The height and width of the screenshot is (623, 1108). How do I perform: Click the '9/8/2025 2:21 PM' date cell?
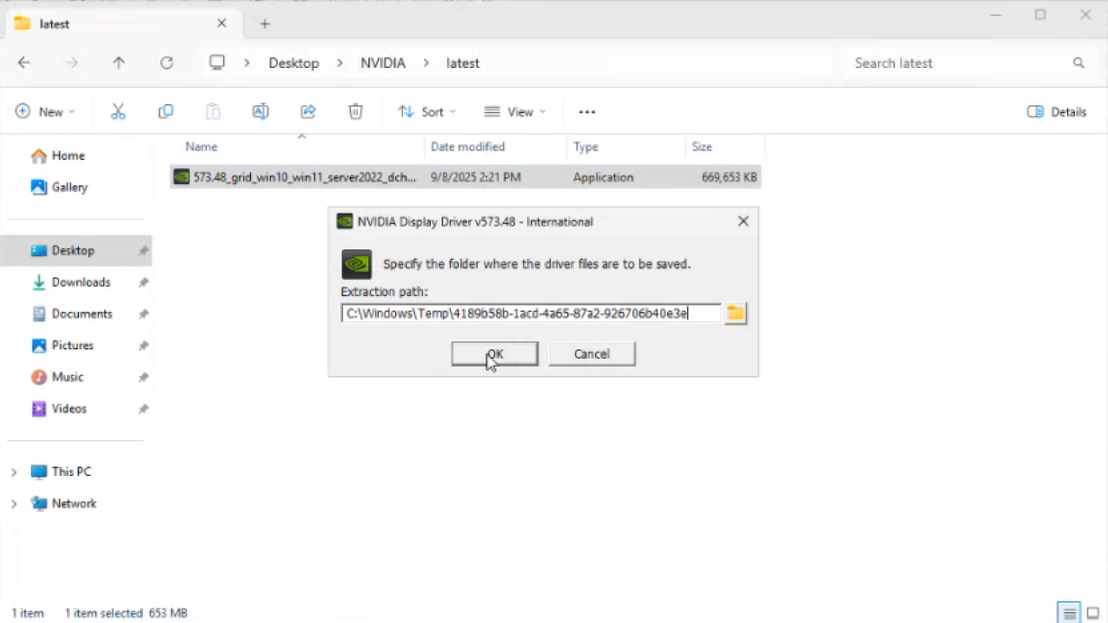click(x=476, y=177)
